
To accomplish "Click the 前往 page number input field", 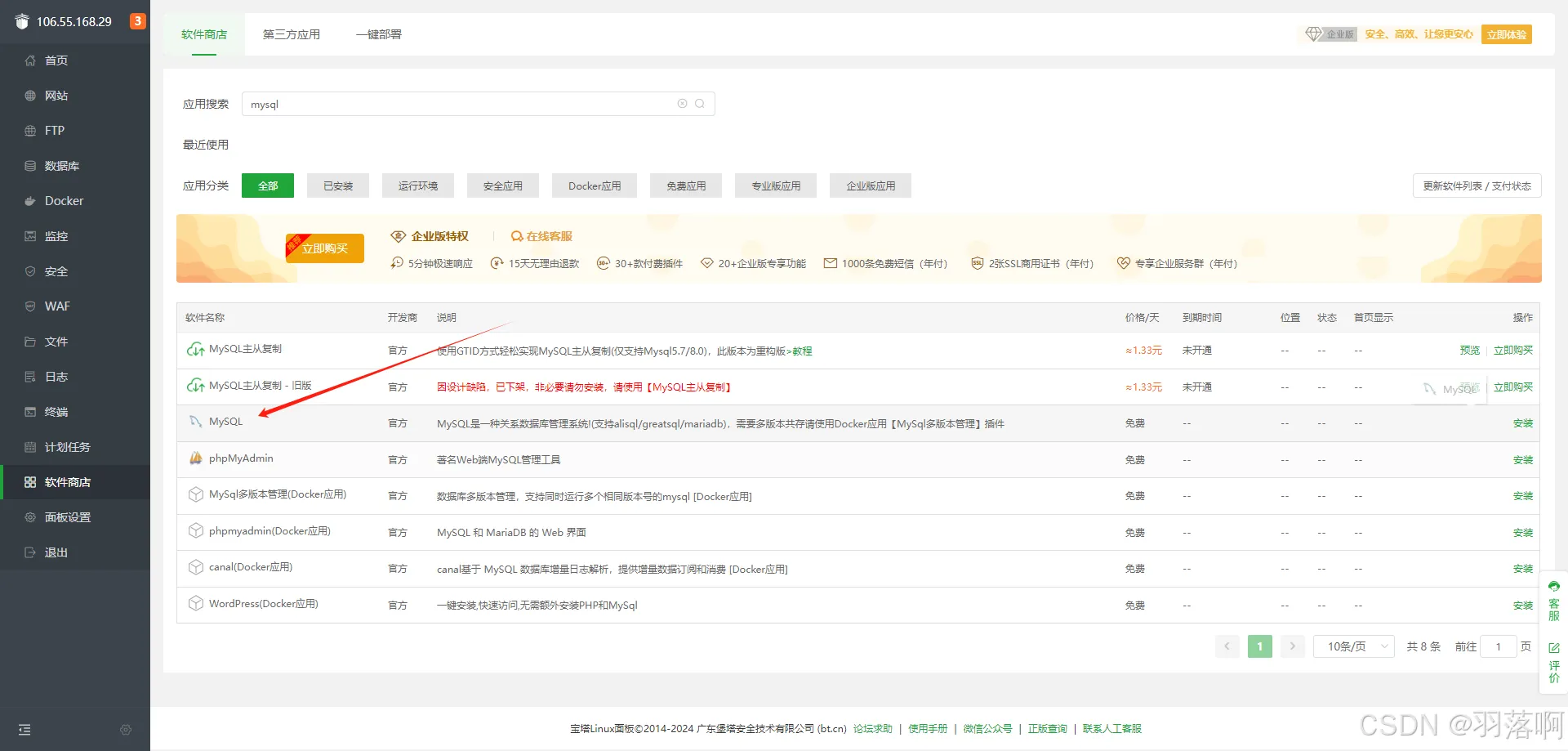I will 1499,646.
